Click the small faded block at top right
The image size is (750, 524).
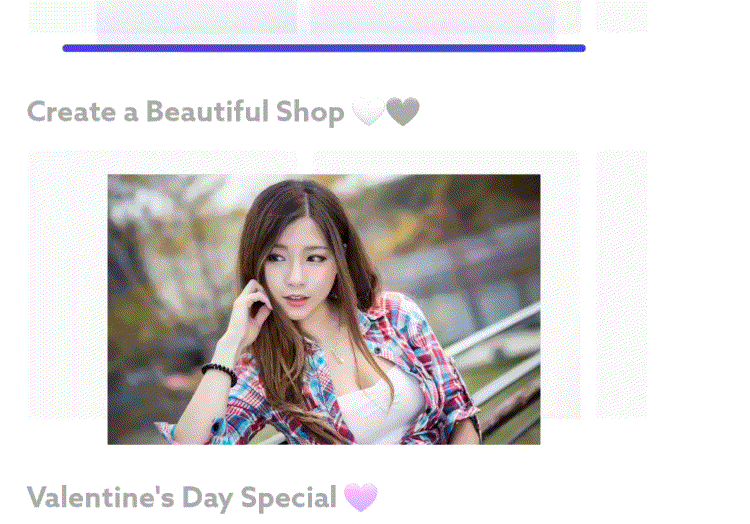[x=621, y=16]
